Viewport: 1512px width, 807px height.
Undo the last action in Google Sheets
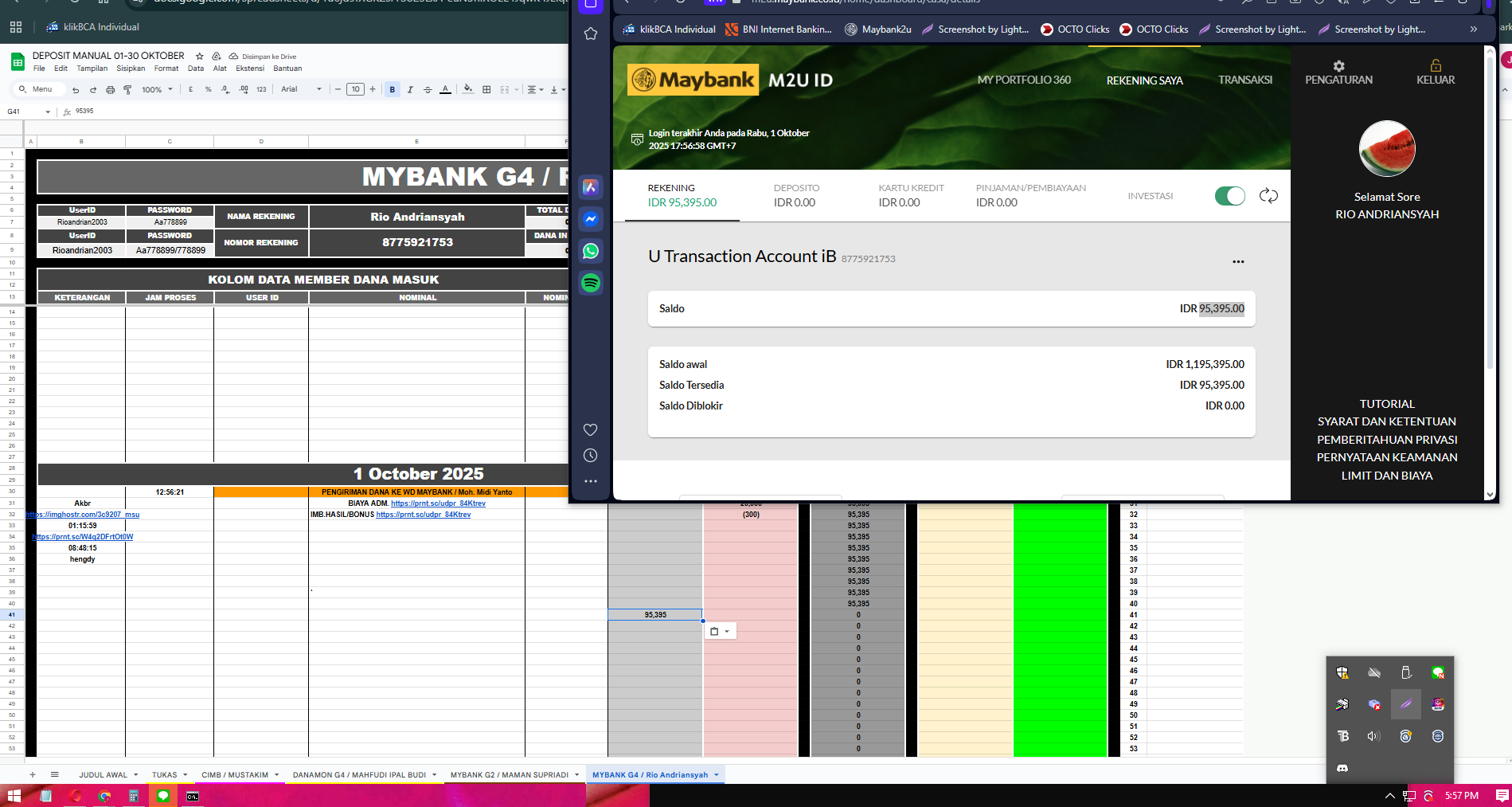pos(76,90)
